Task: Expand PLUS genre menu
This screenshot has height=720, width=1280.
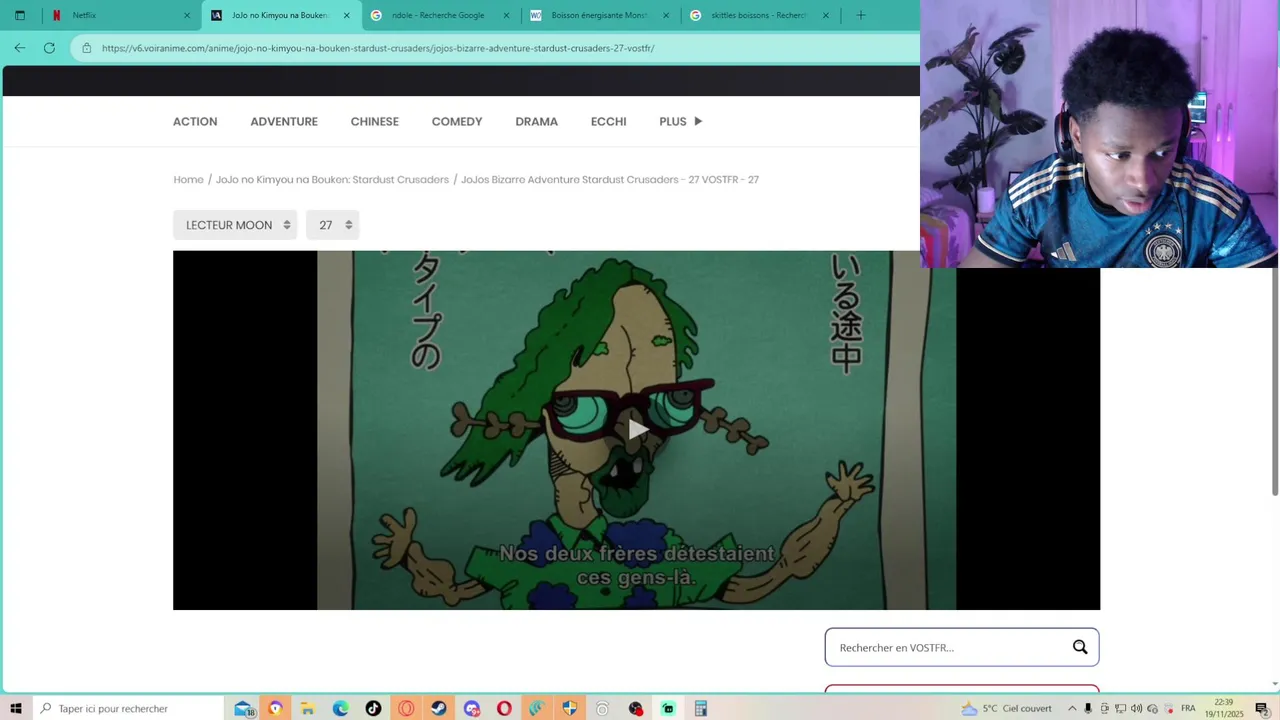Action: tap(680, 121)
